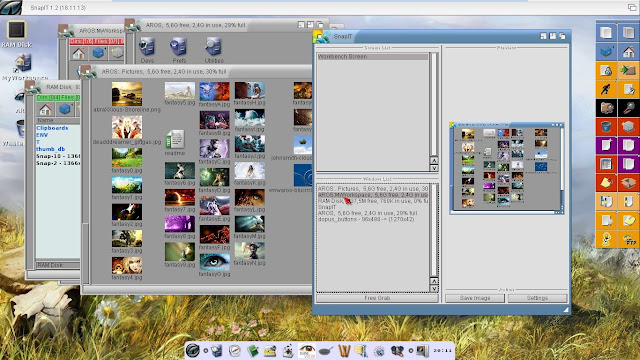Screen dimensions: 640x360
Task: Select the readme file in Pictures window
Action: coord(175,142)
